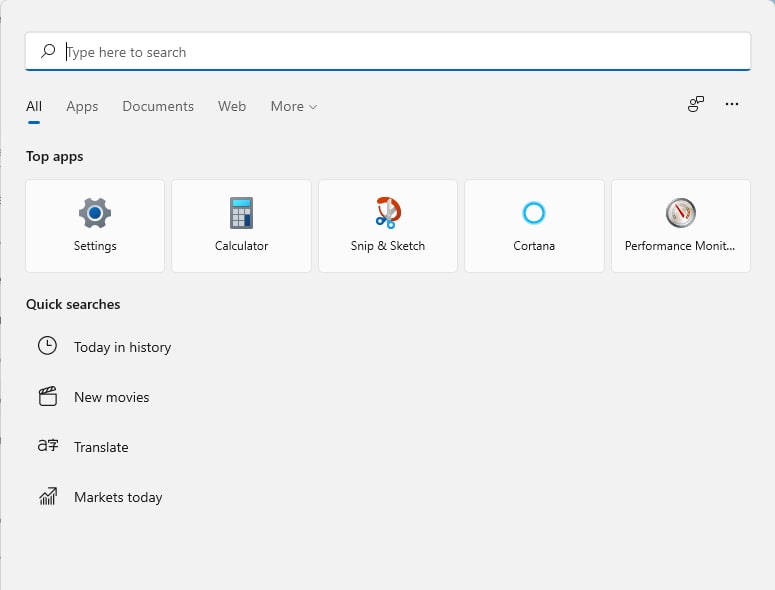775x590 pixels.
Task: Switch to the Web tab
Action: click(x=232, y=106)
